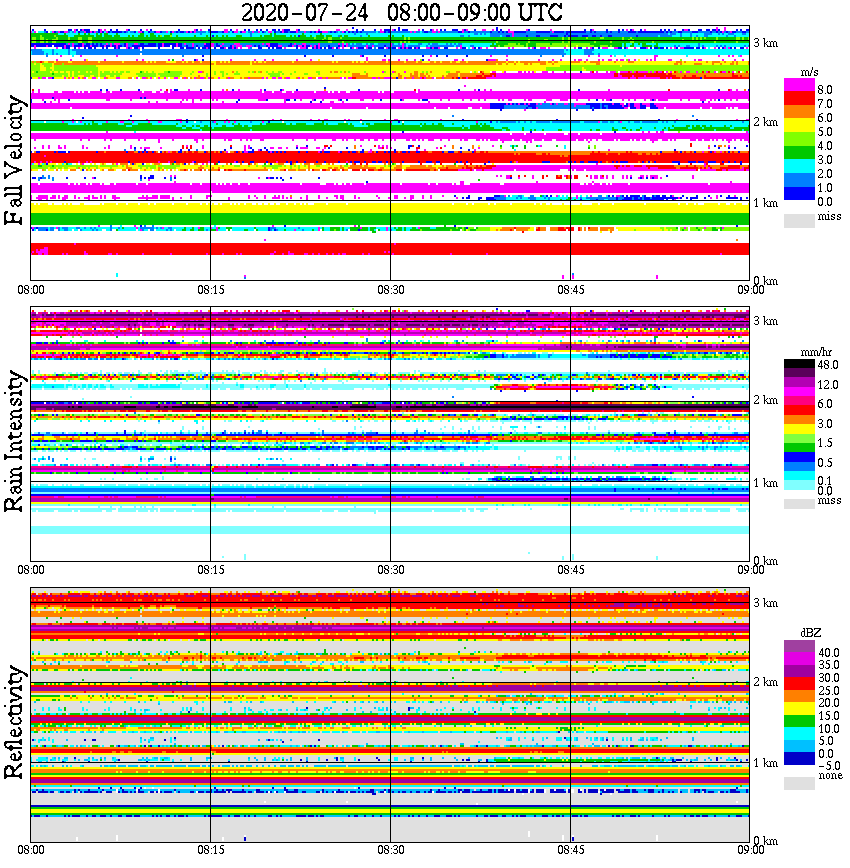The image size is (850, 868).
Task: Choose the cyan swatch in the m/s legend
Action: [x=799, y=166]
